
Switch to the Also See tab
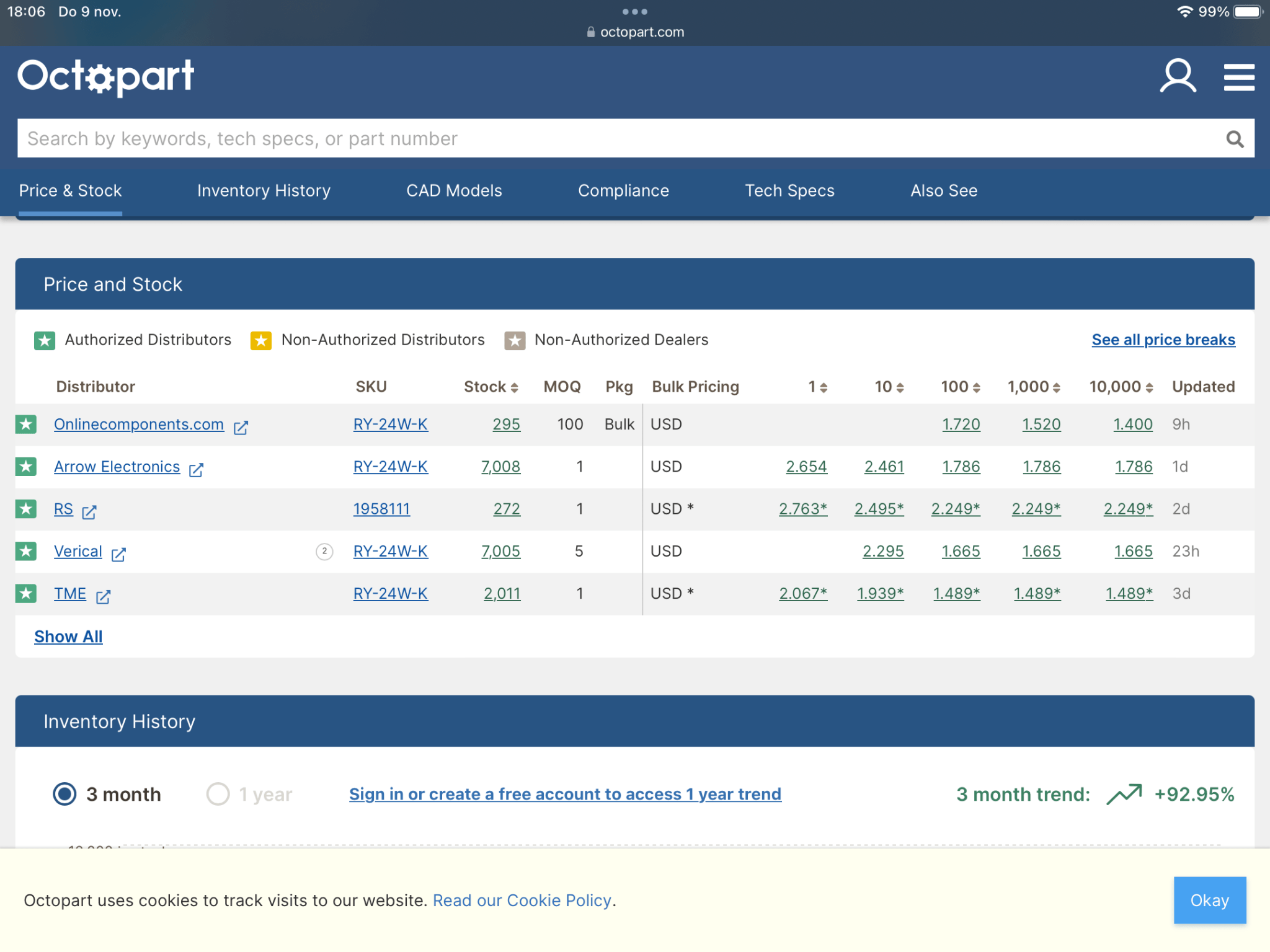click(x=944, y=191)
